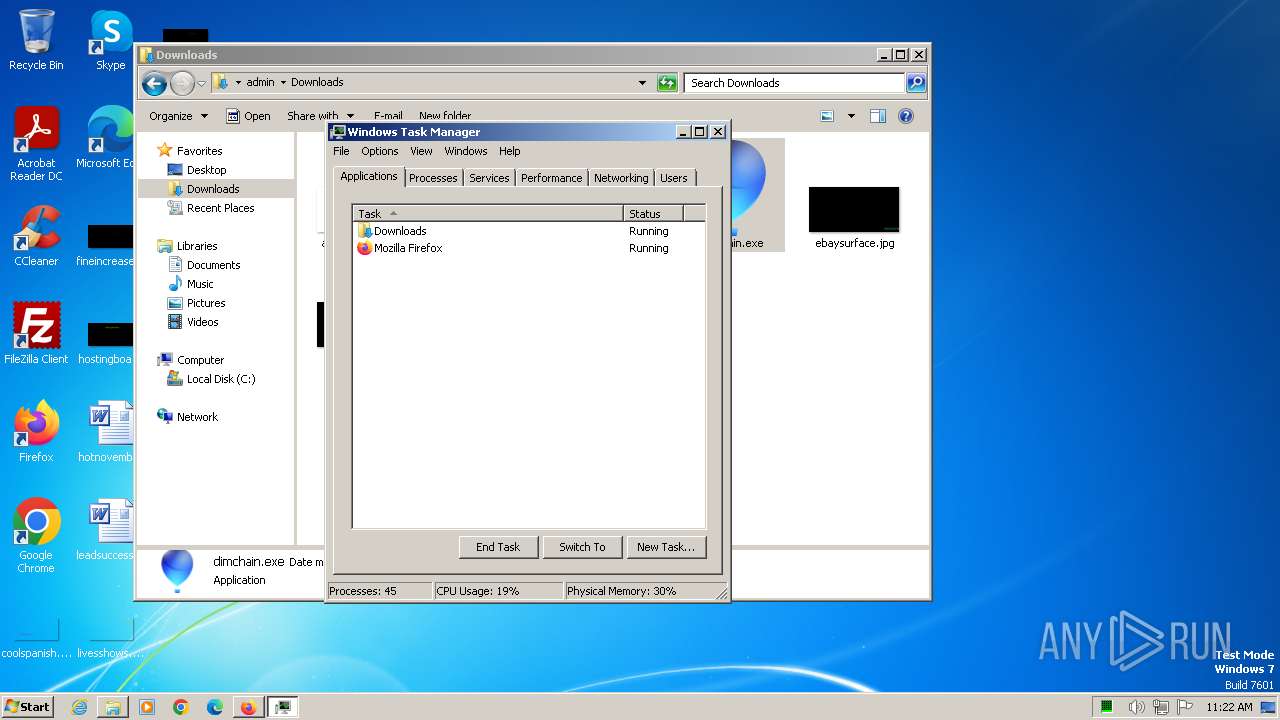This screenshot has height=720, width=1280.
Task: Open Task Manager View menu
Action: click(421, 151)
